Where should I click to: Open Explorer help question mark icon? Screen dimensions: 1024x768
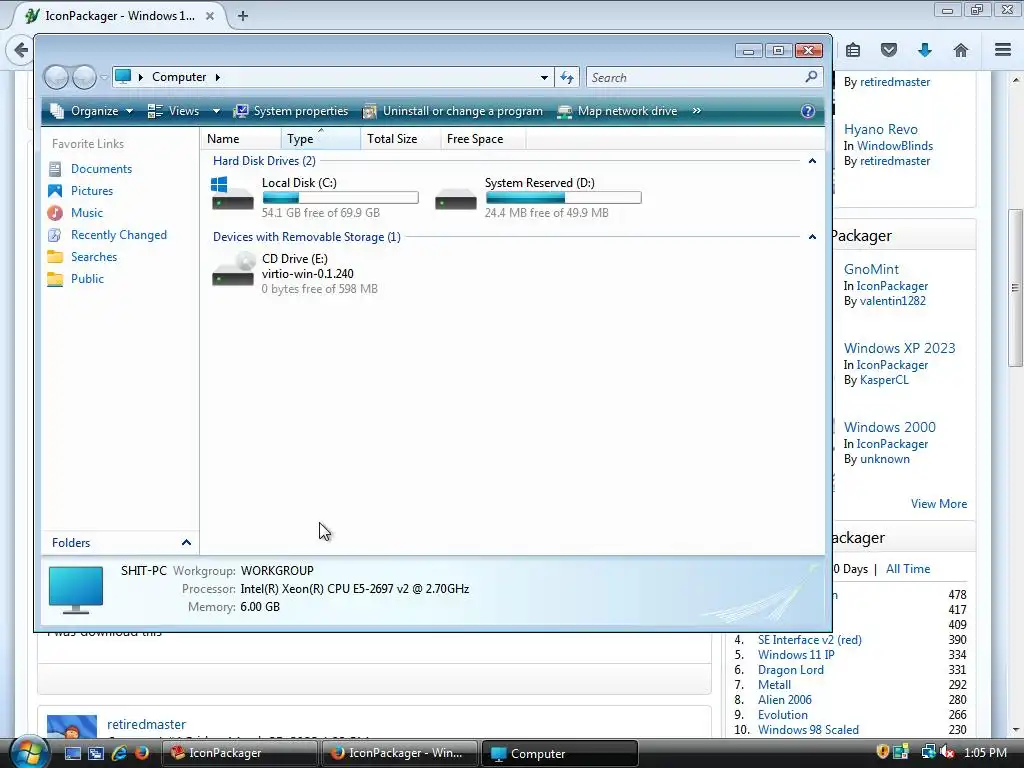coord(808,111)
